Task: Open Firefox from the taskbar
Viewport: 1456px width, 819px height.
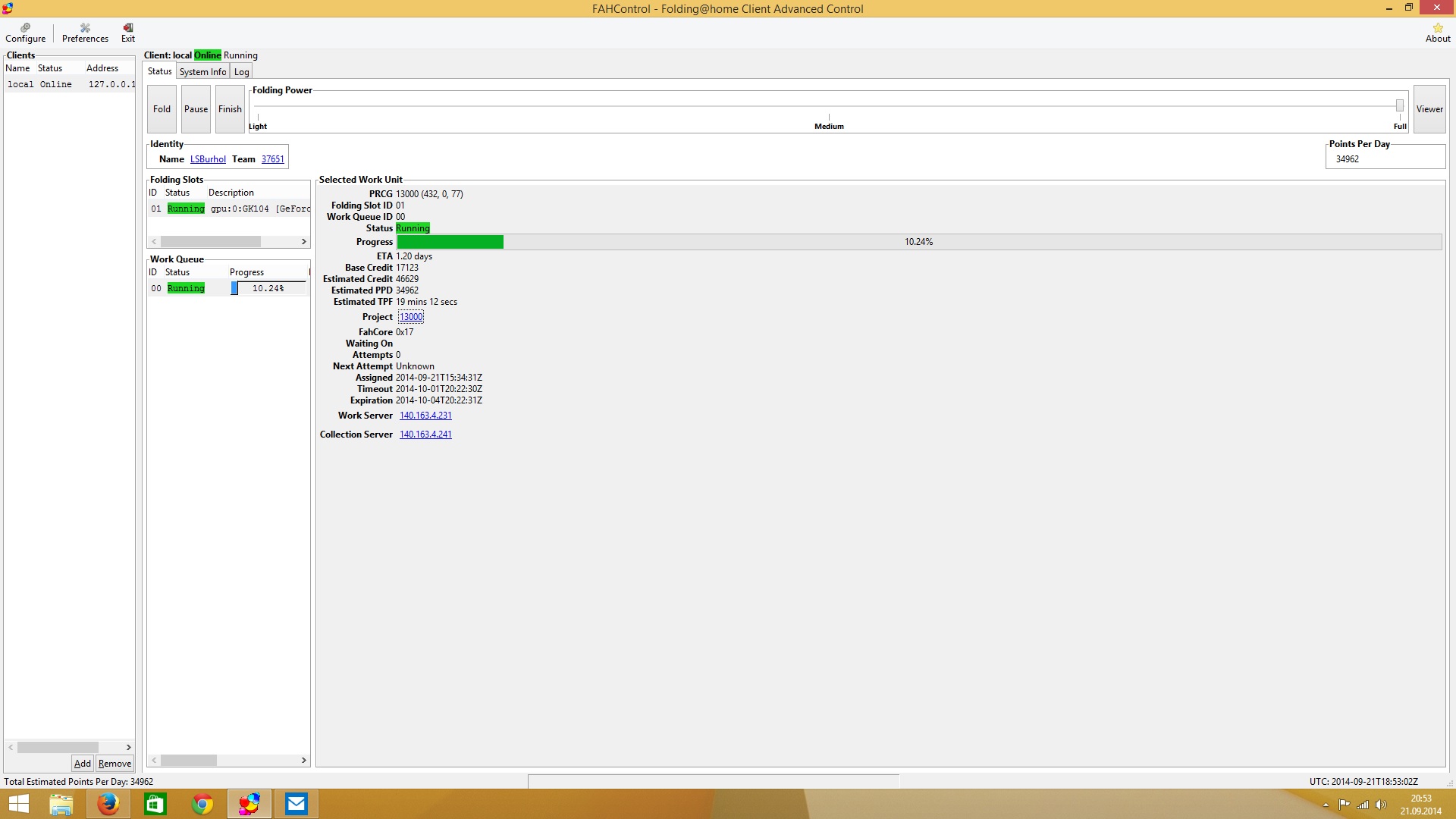Action: point(108,804)
